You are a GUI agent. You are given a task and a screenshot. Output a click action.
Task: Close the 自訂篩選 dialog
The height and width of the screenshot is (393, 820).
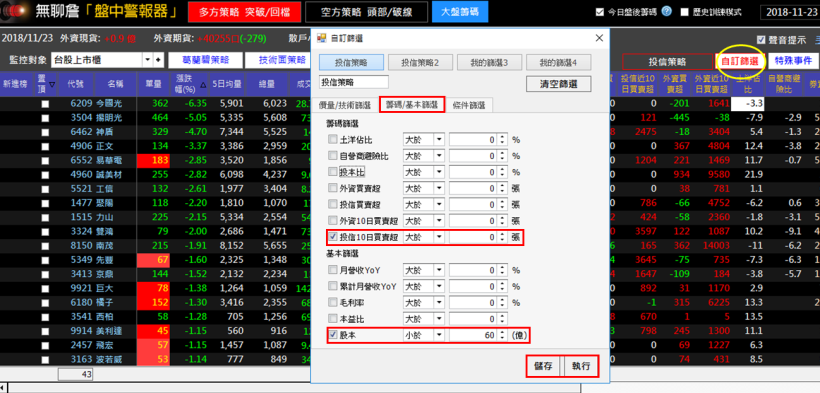(x=599, y=38)
